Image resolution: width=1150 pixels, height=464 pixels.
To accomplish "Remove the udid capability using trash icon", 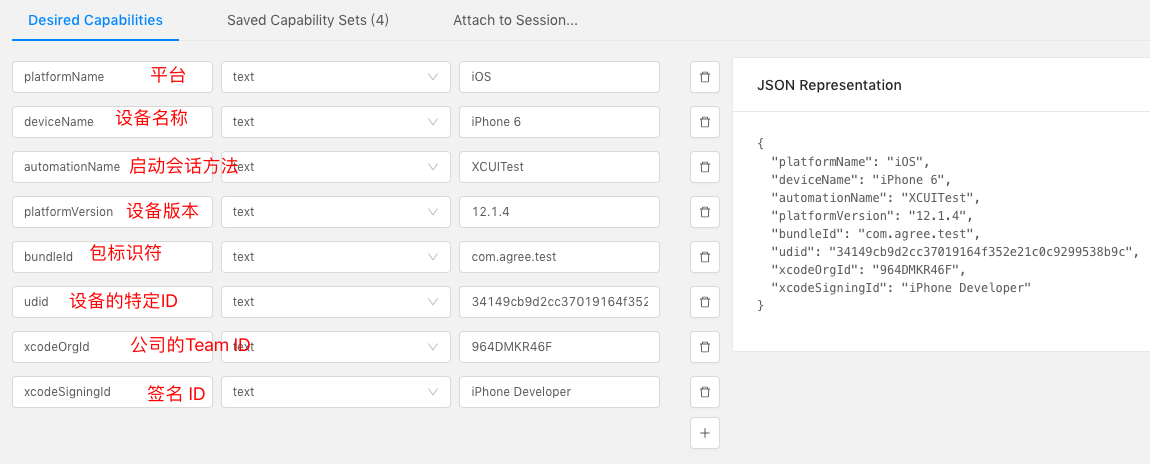I will 704,302.
